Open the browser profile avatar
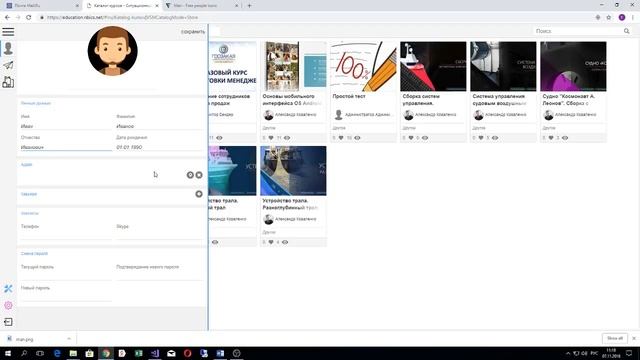The image size is (640, 360). click(x=622, y=18)
